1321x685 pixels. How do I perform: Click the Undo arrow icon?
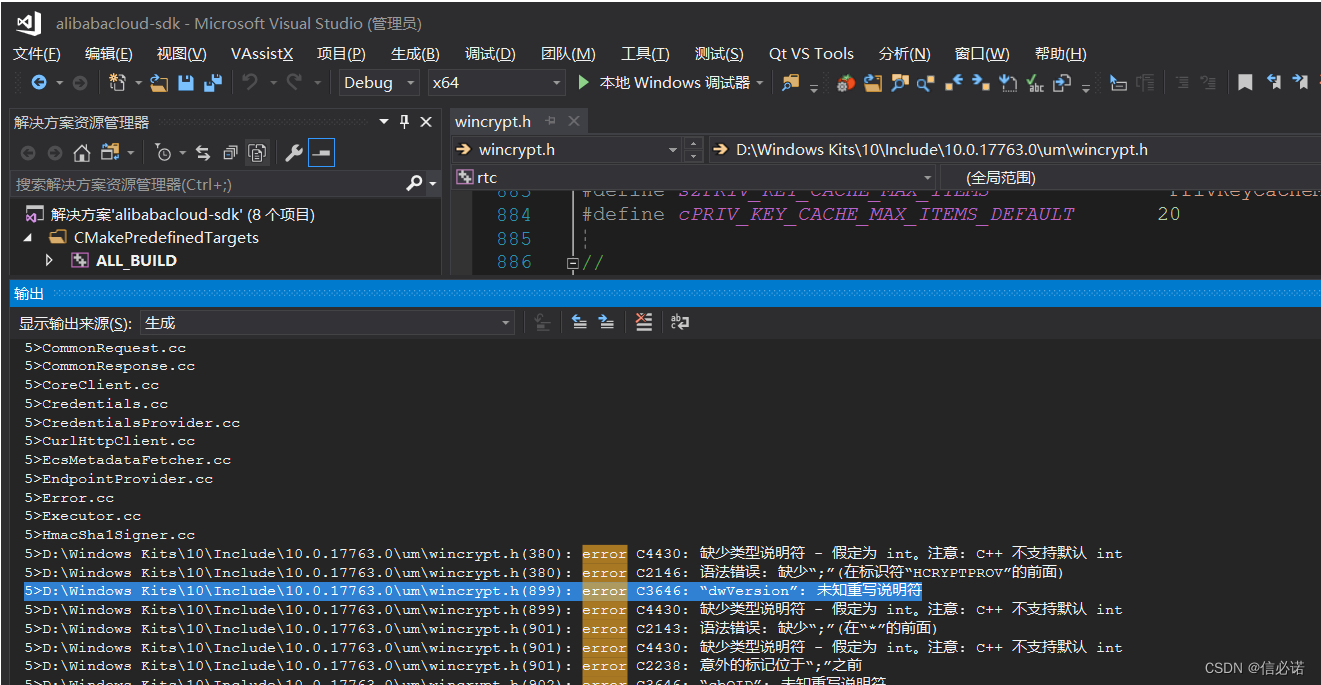coord(250,83)
